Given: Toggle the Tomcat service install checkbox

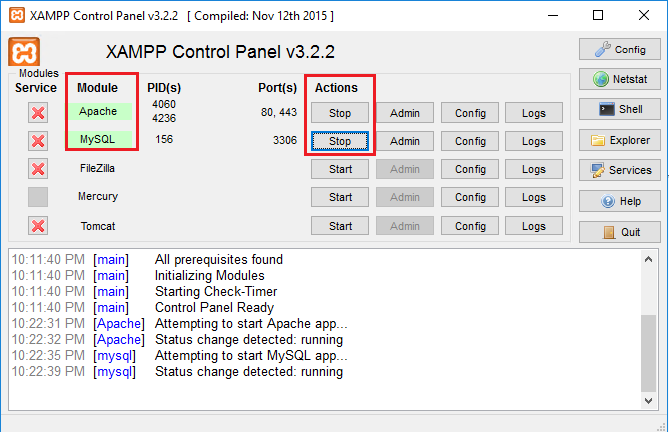Looking at the screenshot, I should 38,226.
